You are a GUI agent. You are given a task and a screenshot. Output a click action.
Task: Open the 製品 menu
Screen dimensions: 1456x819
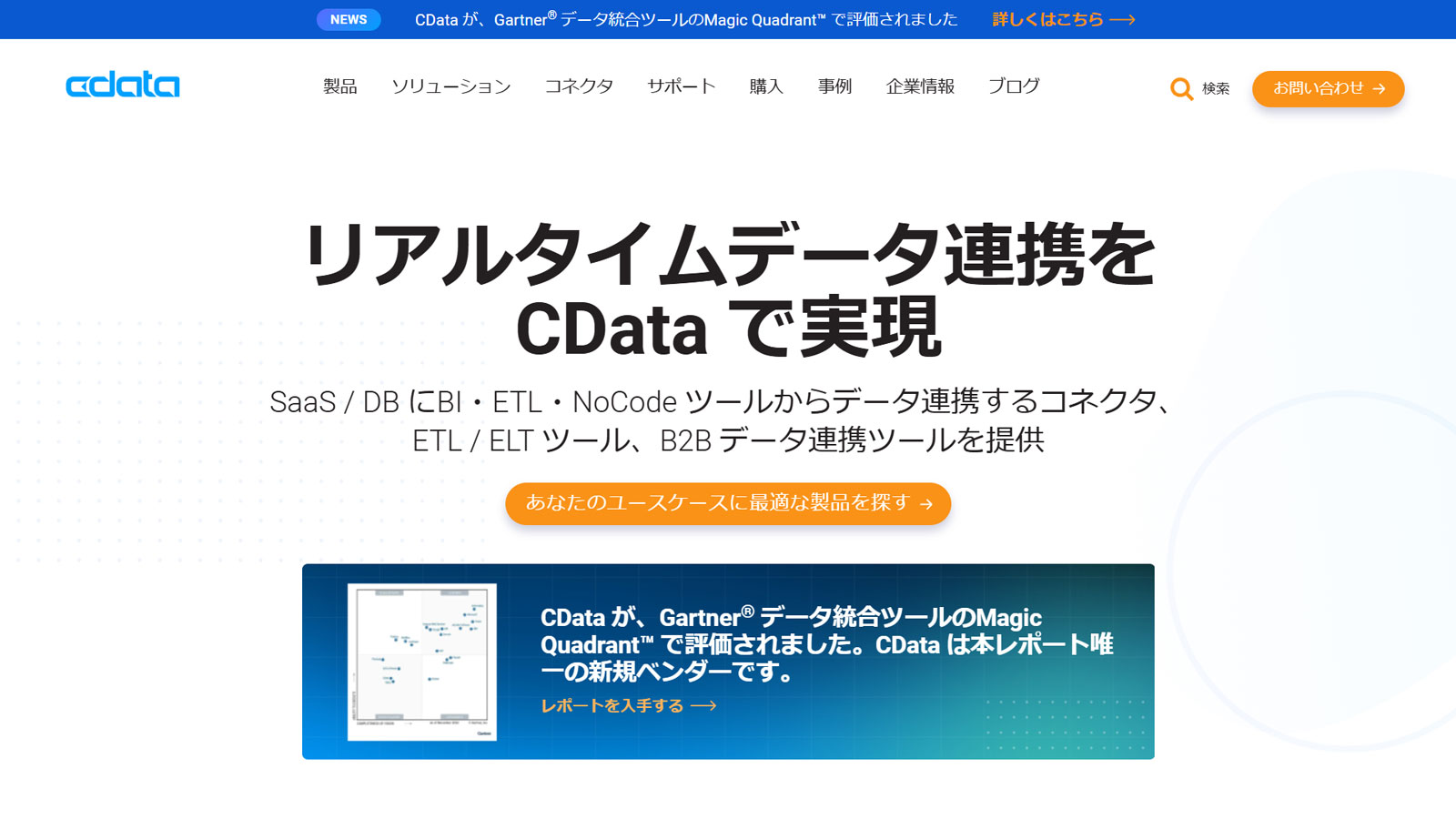point(340,86)
